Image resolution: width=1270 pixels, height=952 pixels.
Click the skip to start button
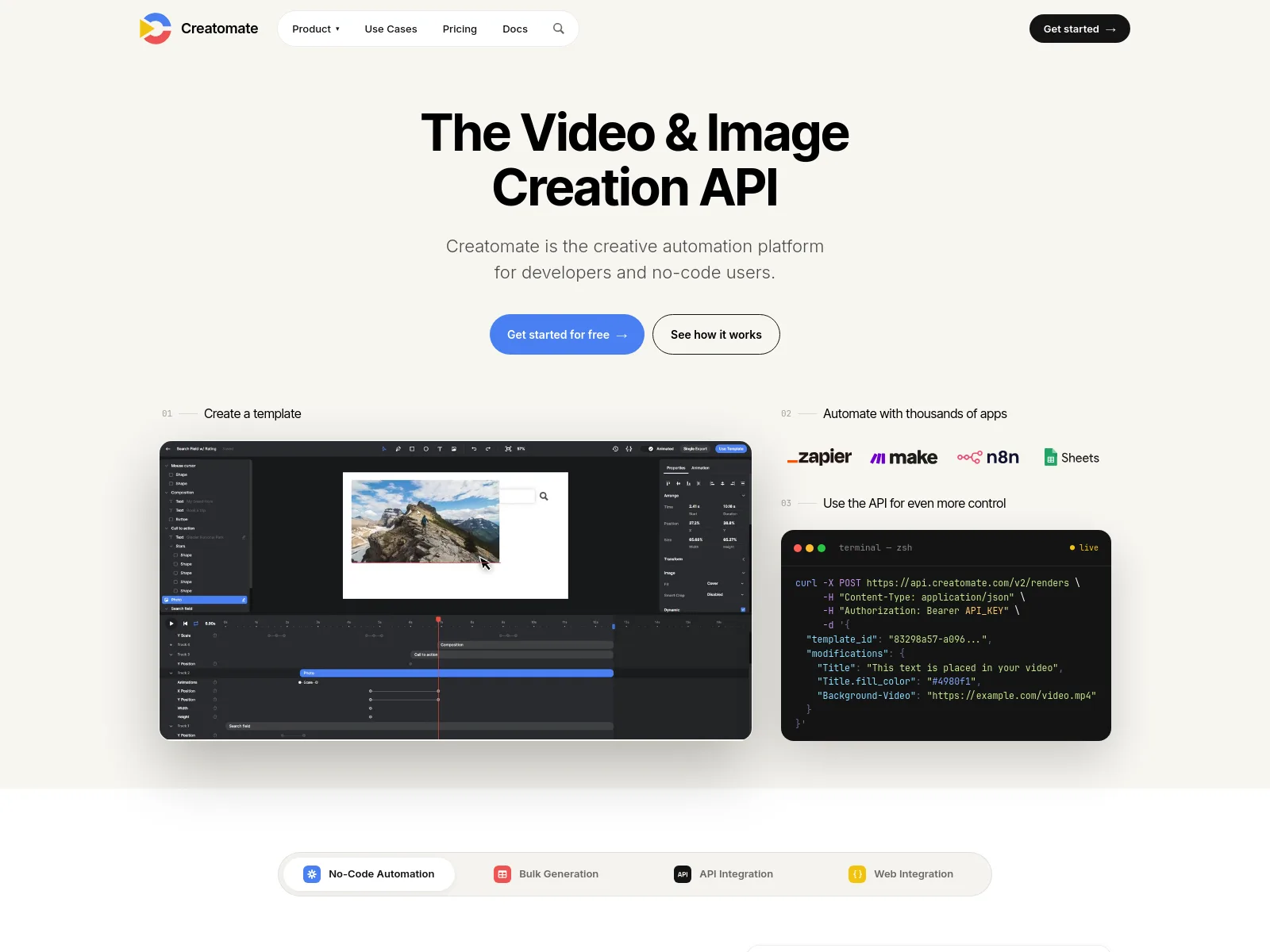tap(185, 624)
